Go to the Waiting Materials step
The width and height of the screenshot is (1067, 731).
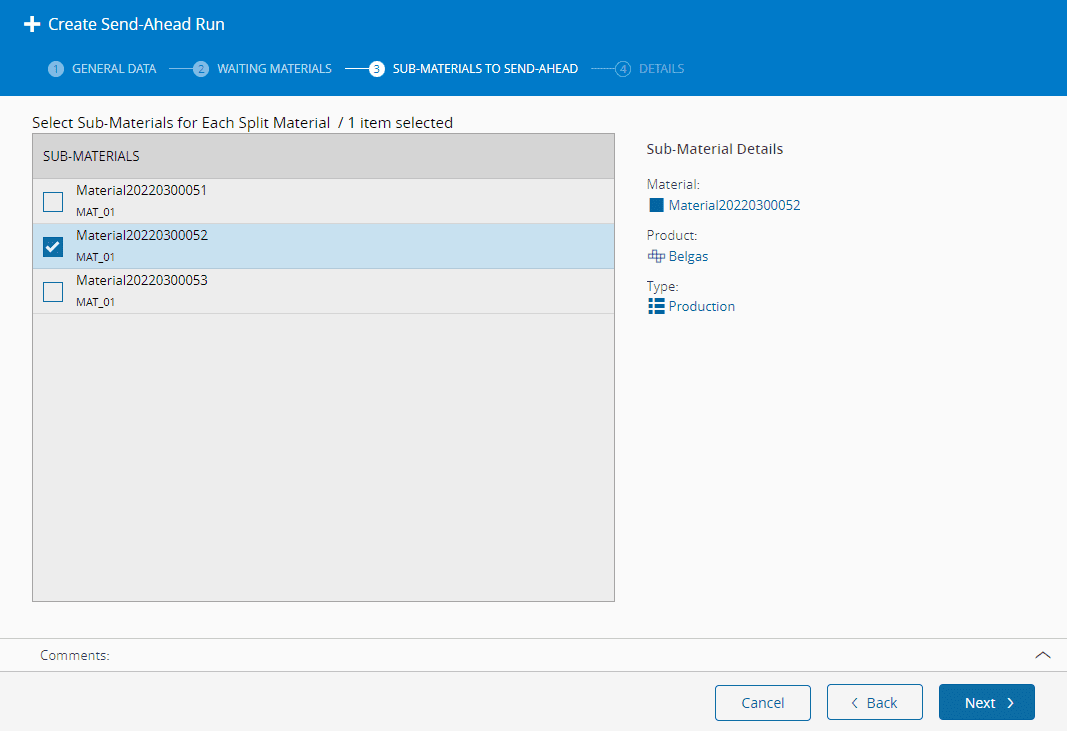(274, 69)
